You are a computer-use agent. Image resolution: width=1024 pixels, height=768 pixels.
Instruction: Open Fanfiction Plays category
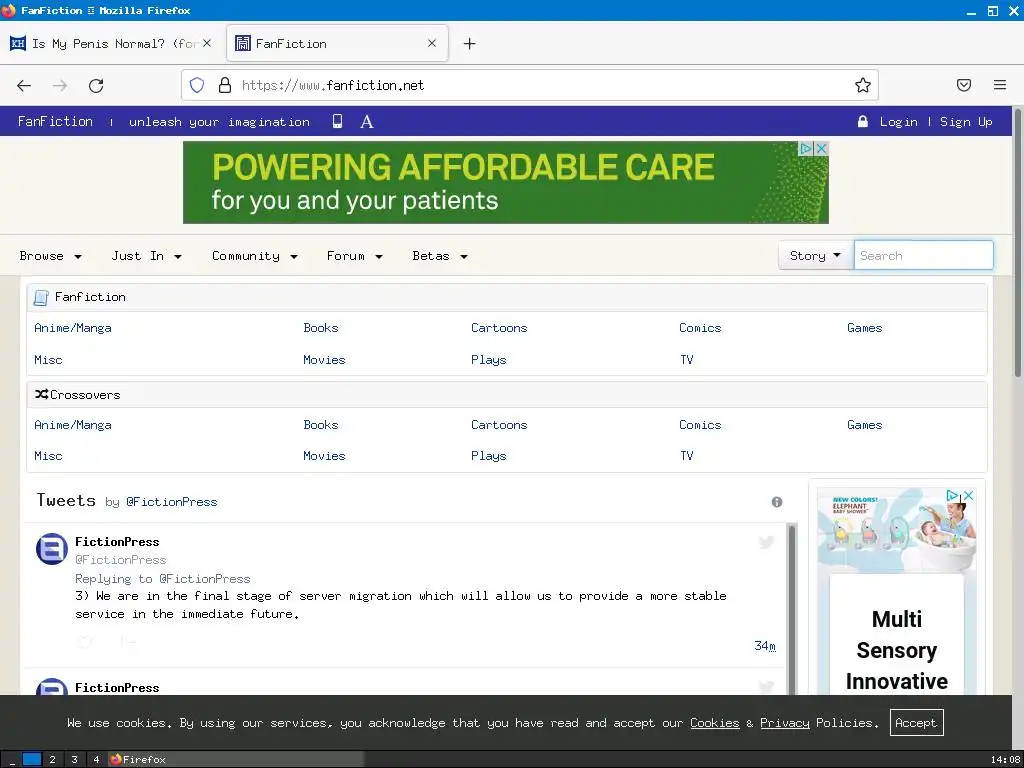488,360
